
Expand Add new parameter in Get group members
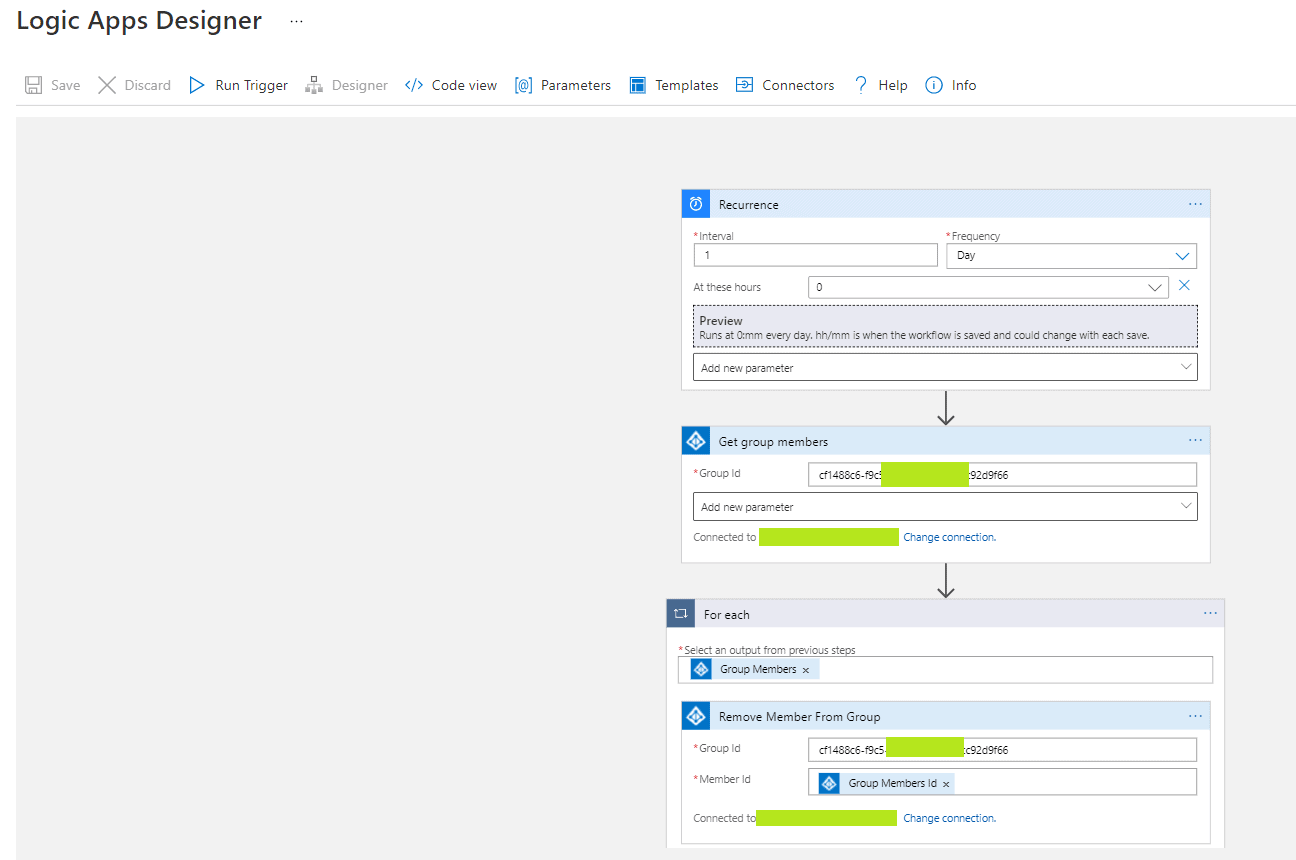pos(945,506)
